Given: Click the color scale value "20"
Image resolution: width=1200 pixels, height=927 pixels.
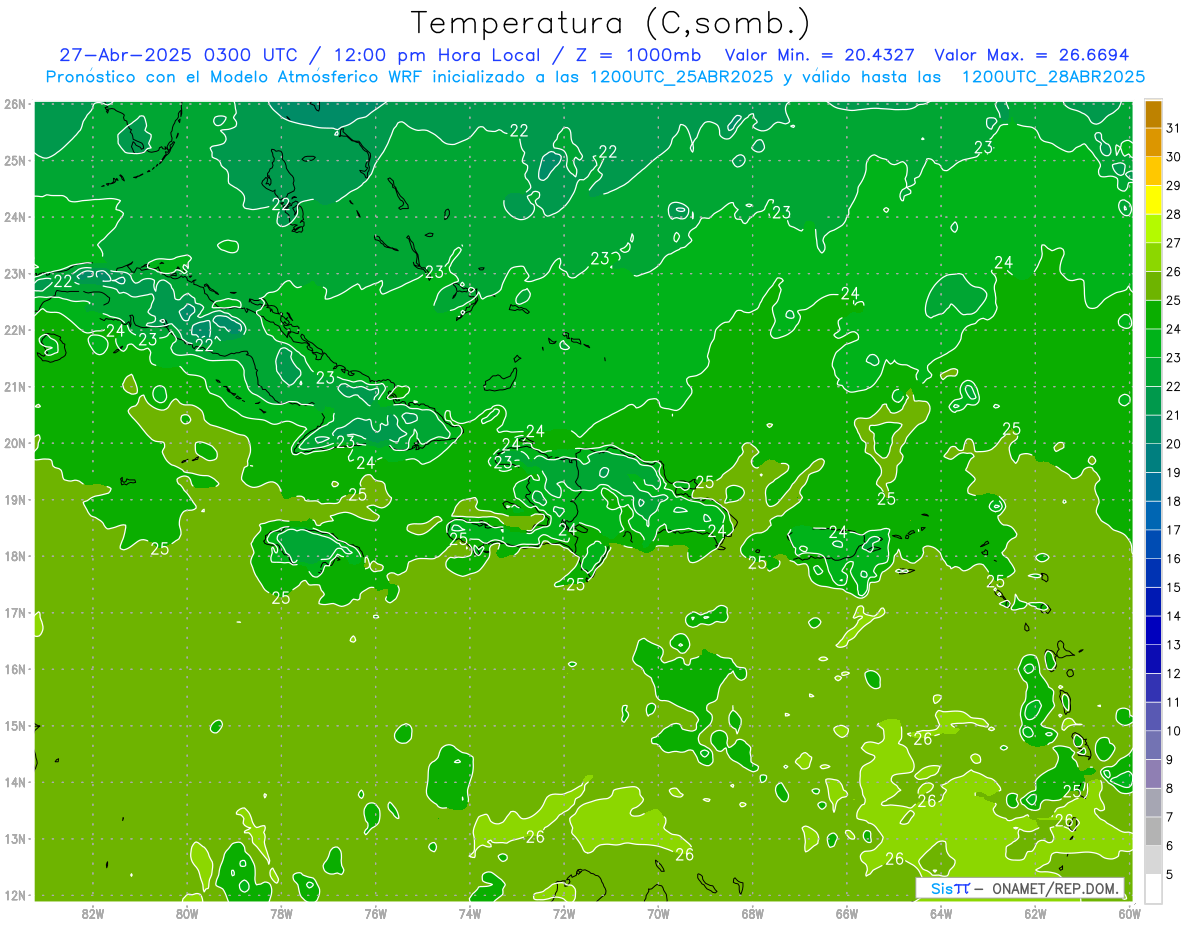Looking at the screenshot, I should tap(1174, 444).
